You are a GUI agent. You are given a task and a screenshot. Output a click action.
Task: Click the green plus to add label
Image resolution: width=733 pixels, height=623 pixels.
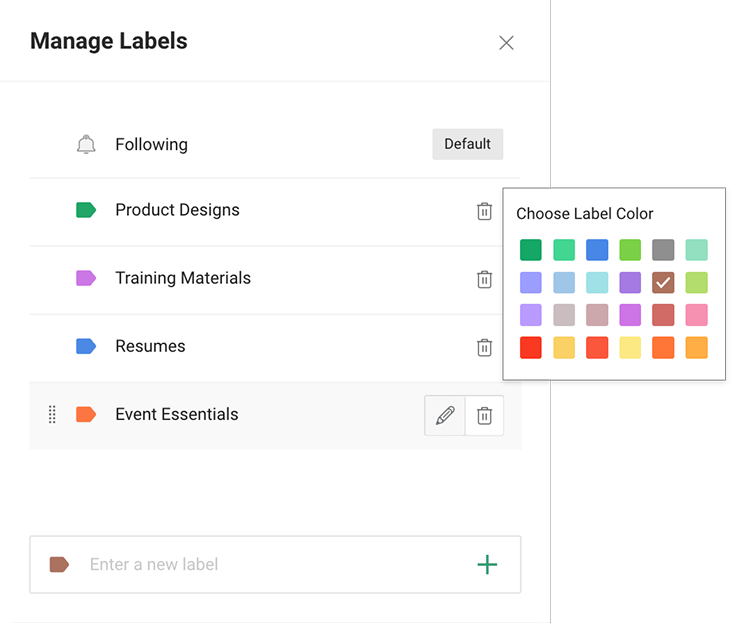(x=487, y=565)
